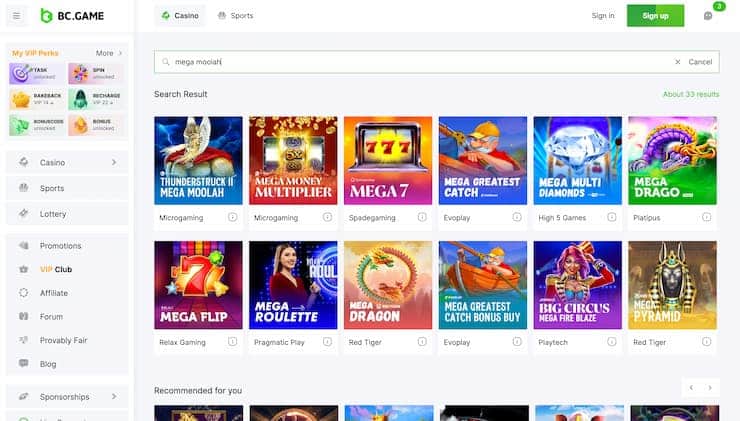Image resolution: width=740 pixels, height=421 pixels.
Task: Open Mega Drago info icon
Action: point(706,217)
